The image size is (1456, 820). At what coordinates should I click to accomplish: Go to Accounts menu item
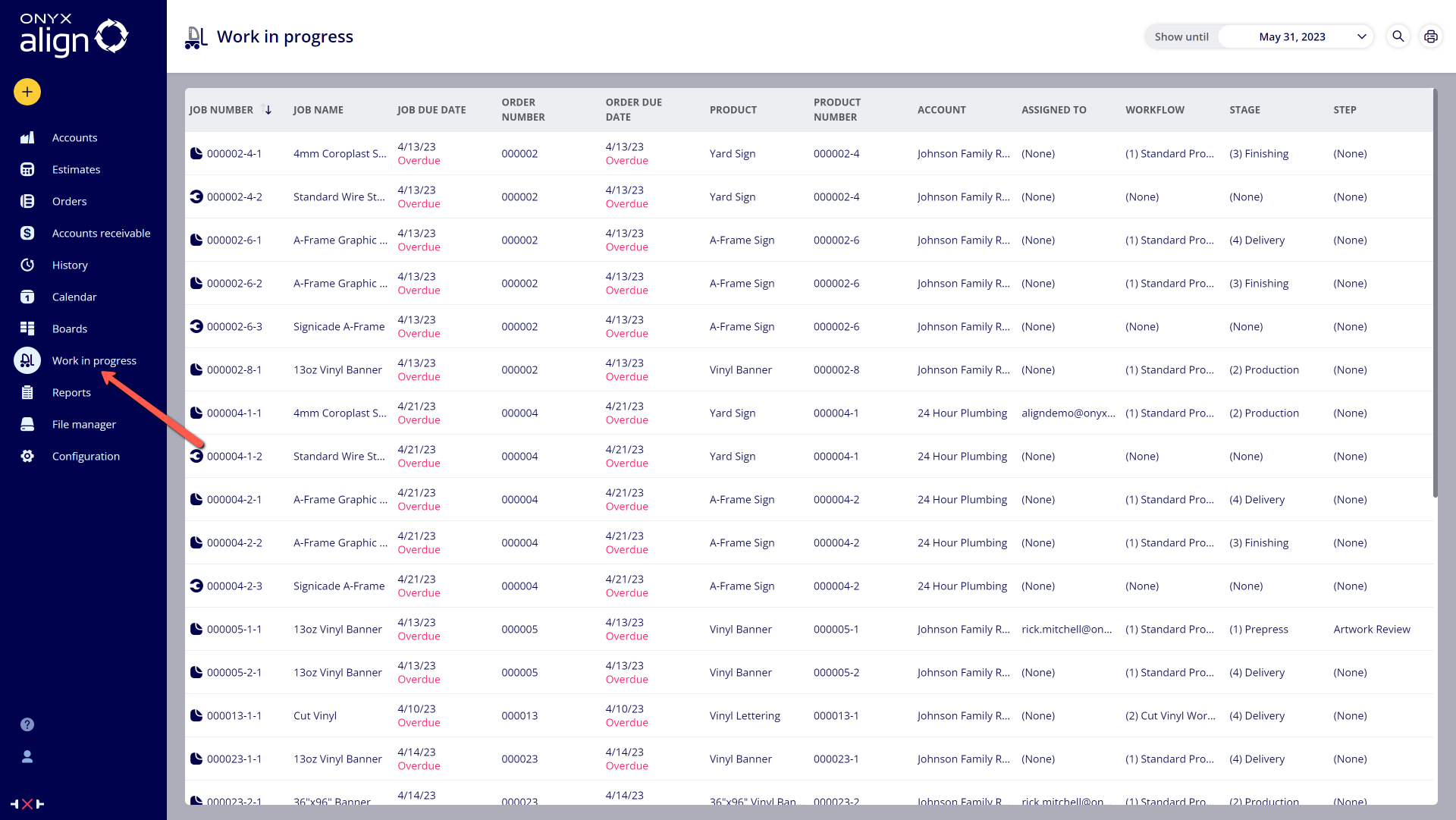pos(74,137)
